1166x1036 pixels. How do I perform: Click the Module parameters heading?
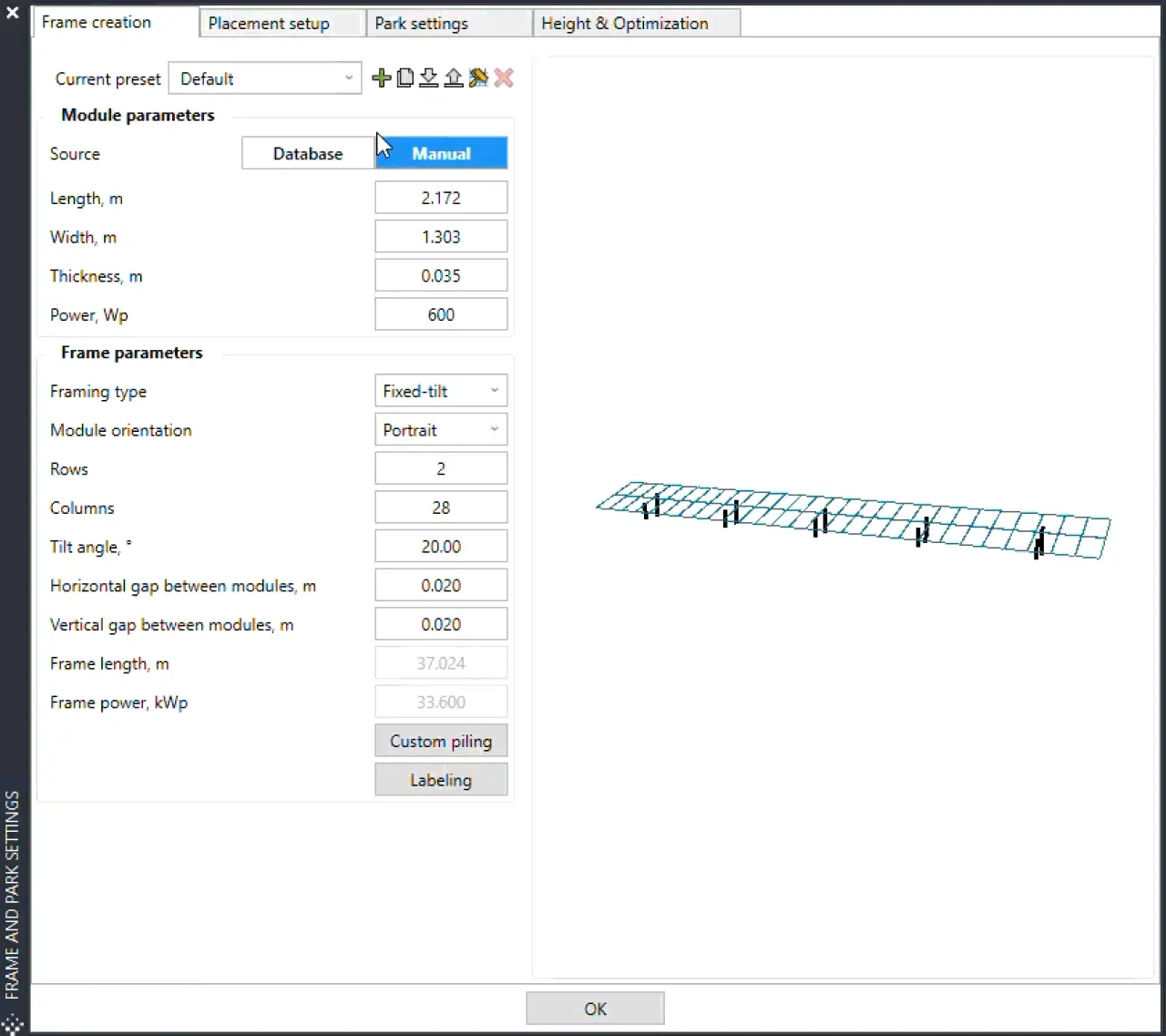coord(138,115)
